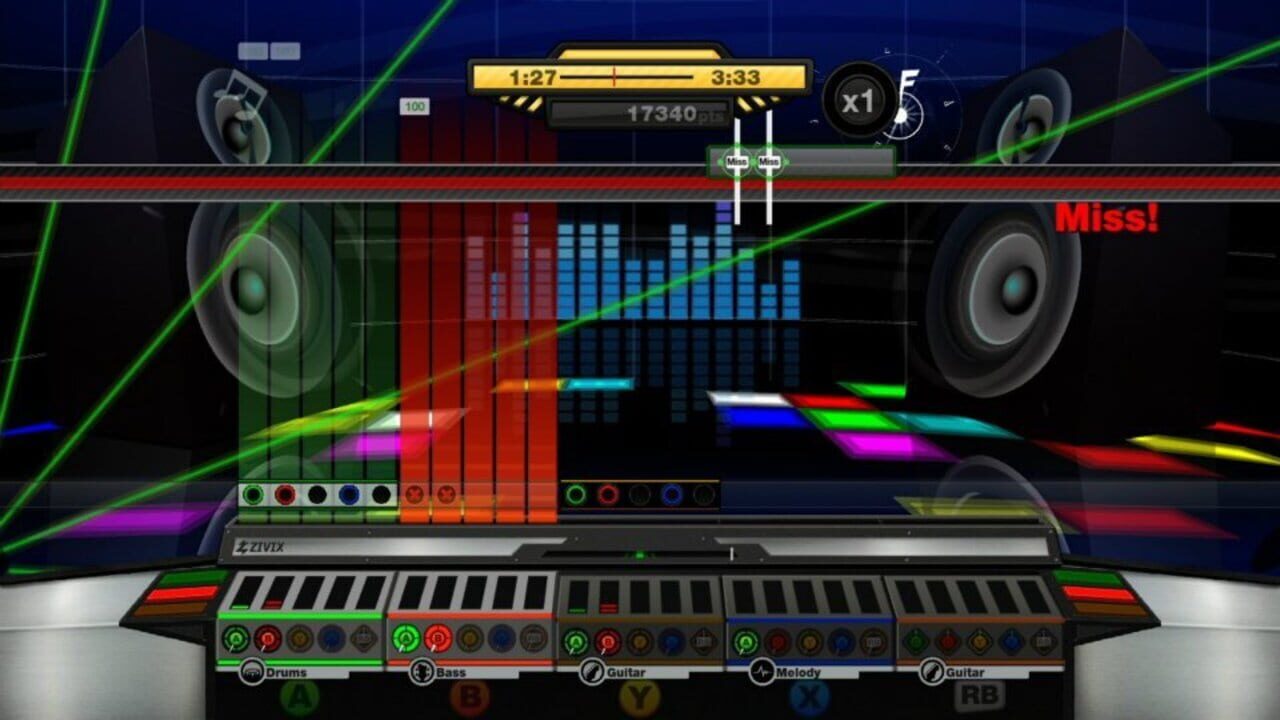Click the Guitar icon on the RB track
This screenshot has height=720, width=1280.
pyautogui.click(x=932, y=670)
